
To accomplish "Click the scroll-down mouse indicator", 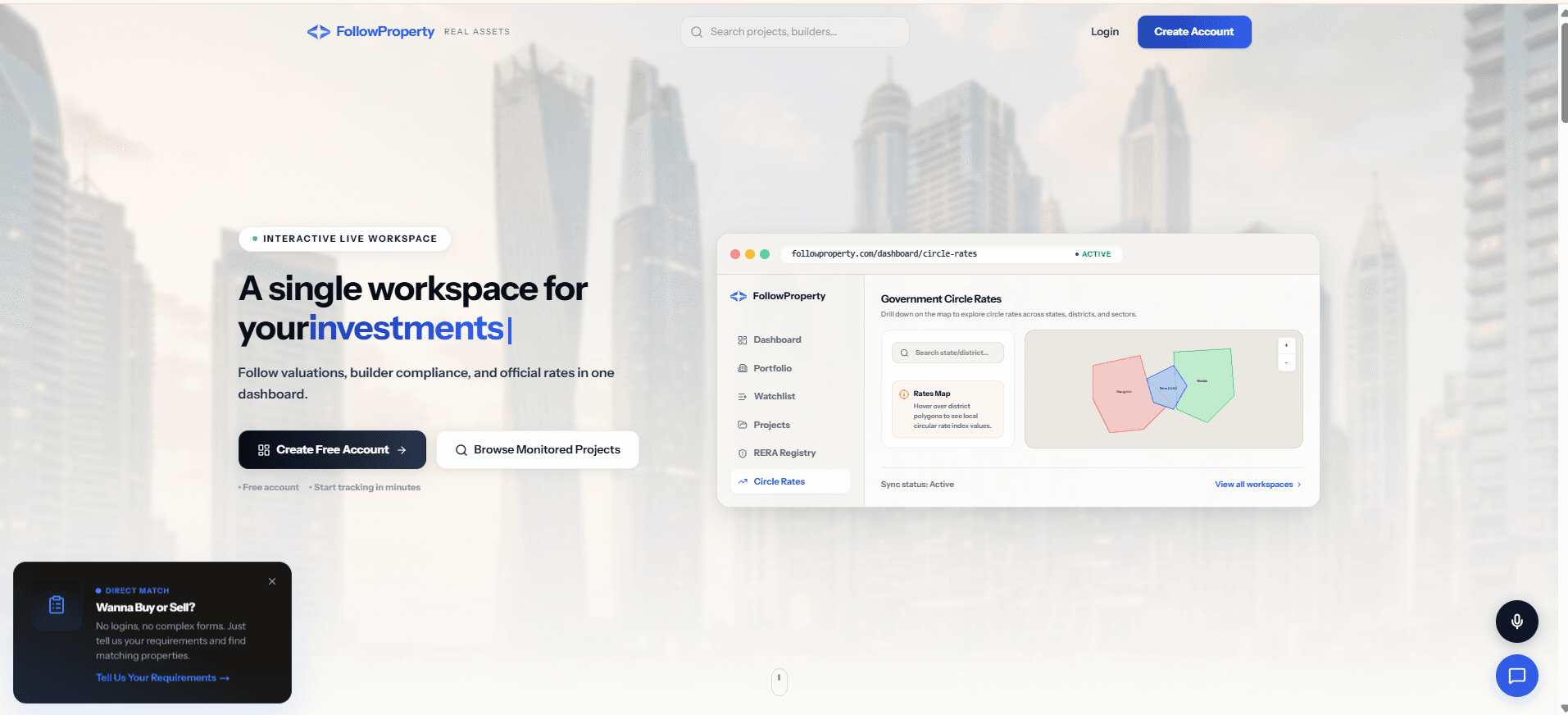I will point(779,681).
